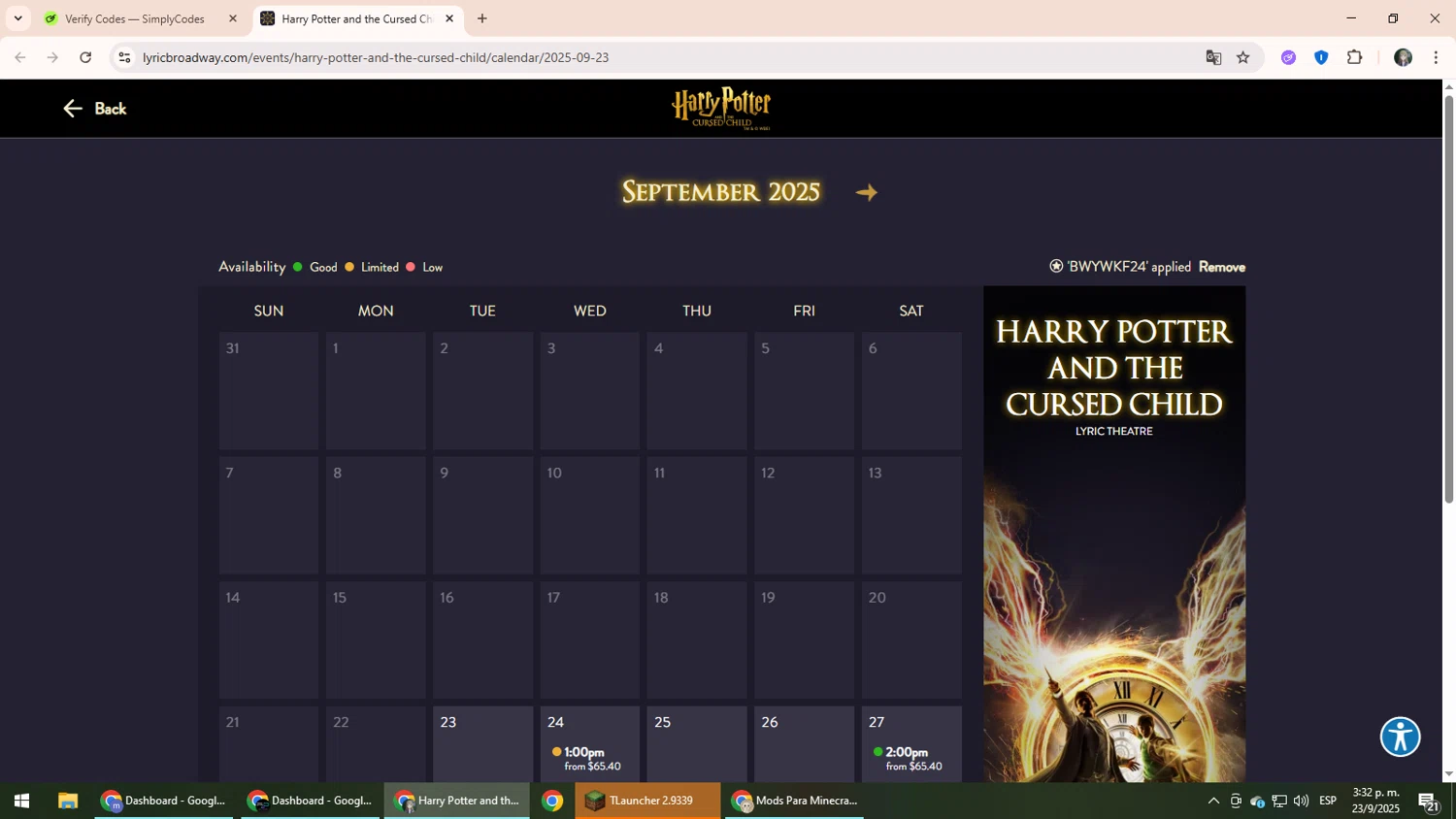
Task: Close the Verify Codes SimplyCodes tab
Action: click(x=233, y=18)
